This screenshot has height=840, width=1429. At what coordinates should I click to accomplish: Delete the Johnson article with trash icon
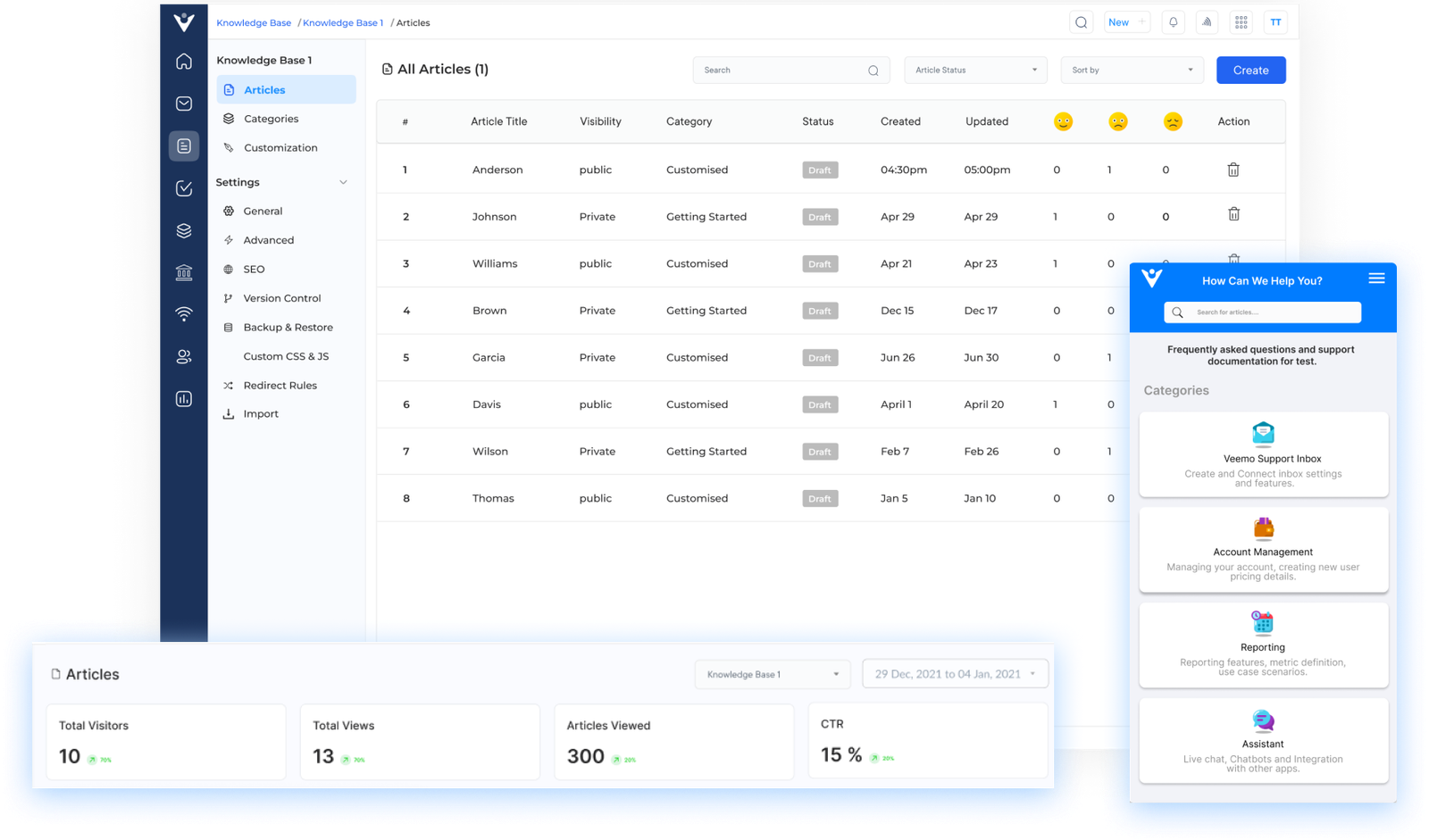[1233, 214]
